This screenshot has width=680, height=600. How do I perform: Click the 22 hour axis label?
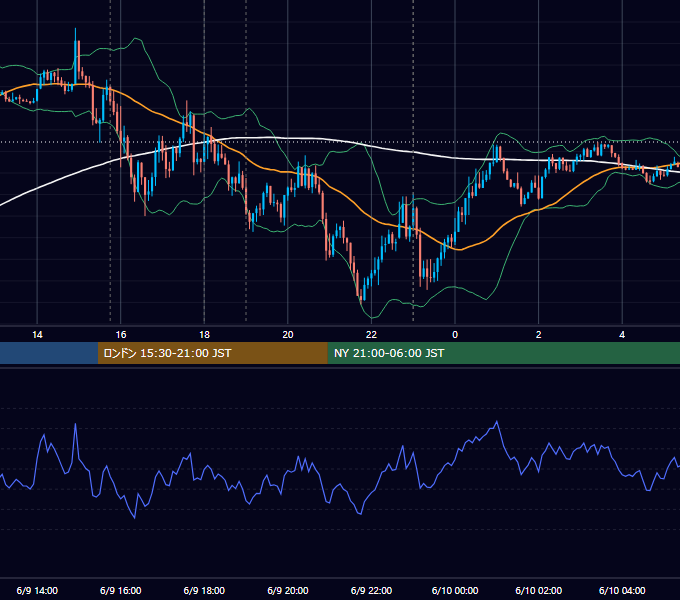(371, 335)
